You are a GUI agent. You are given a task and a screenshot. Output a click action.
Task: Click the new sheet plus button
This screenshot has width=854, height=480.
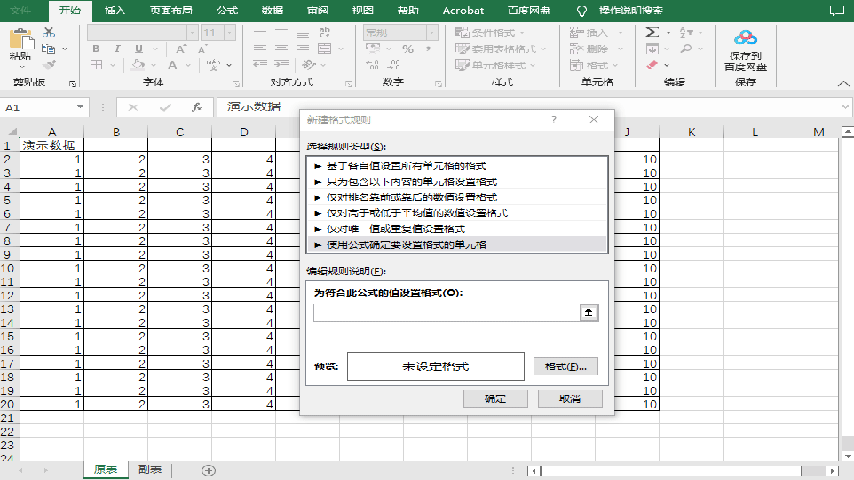(x=209, y=470)
